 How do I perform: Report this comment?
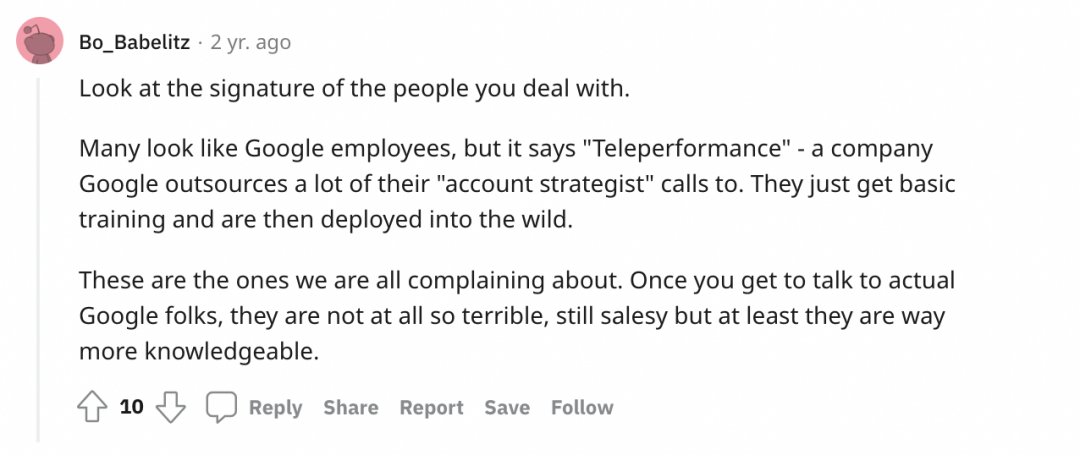[x=431, y=408]
